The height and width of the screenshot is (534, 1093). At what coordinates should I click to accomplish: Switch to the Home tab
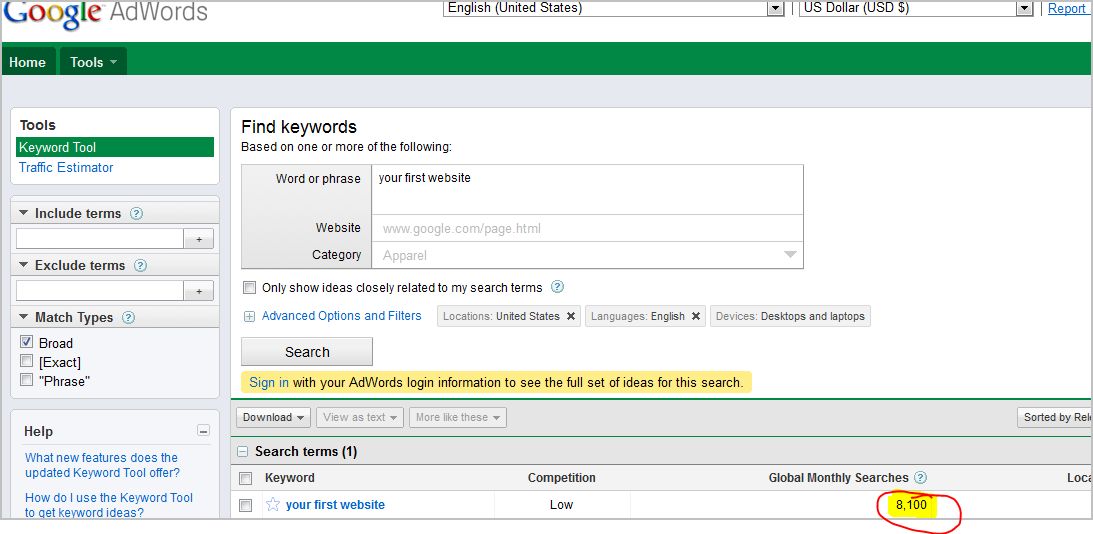pos(27,62)
